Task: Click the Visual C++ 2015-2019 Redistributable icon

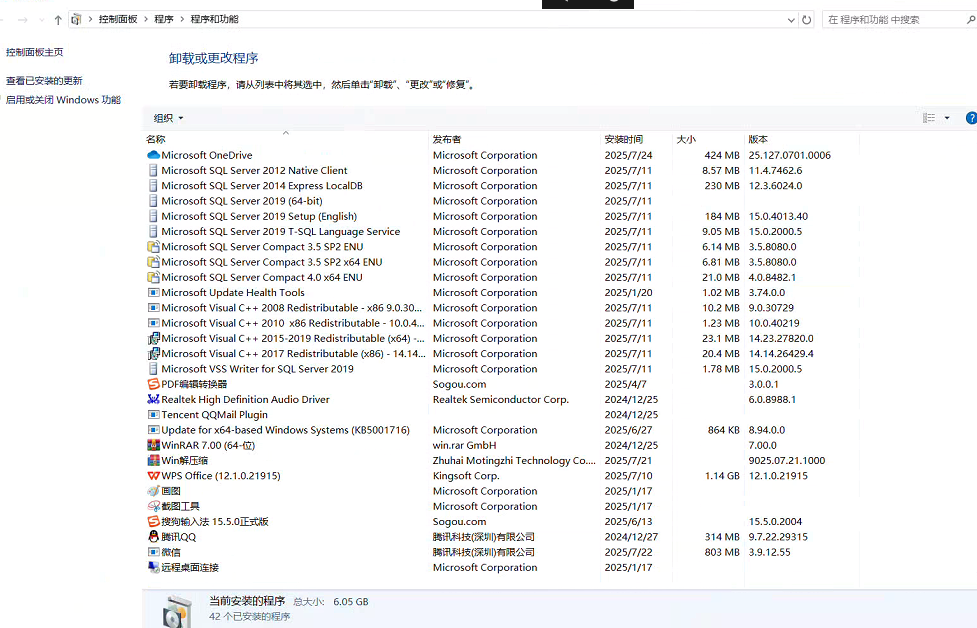Action: (153, 338)
